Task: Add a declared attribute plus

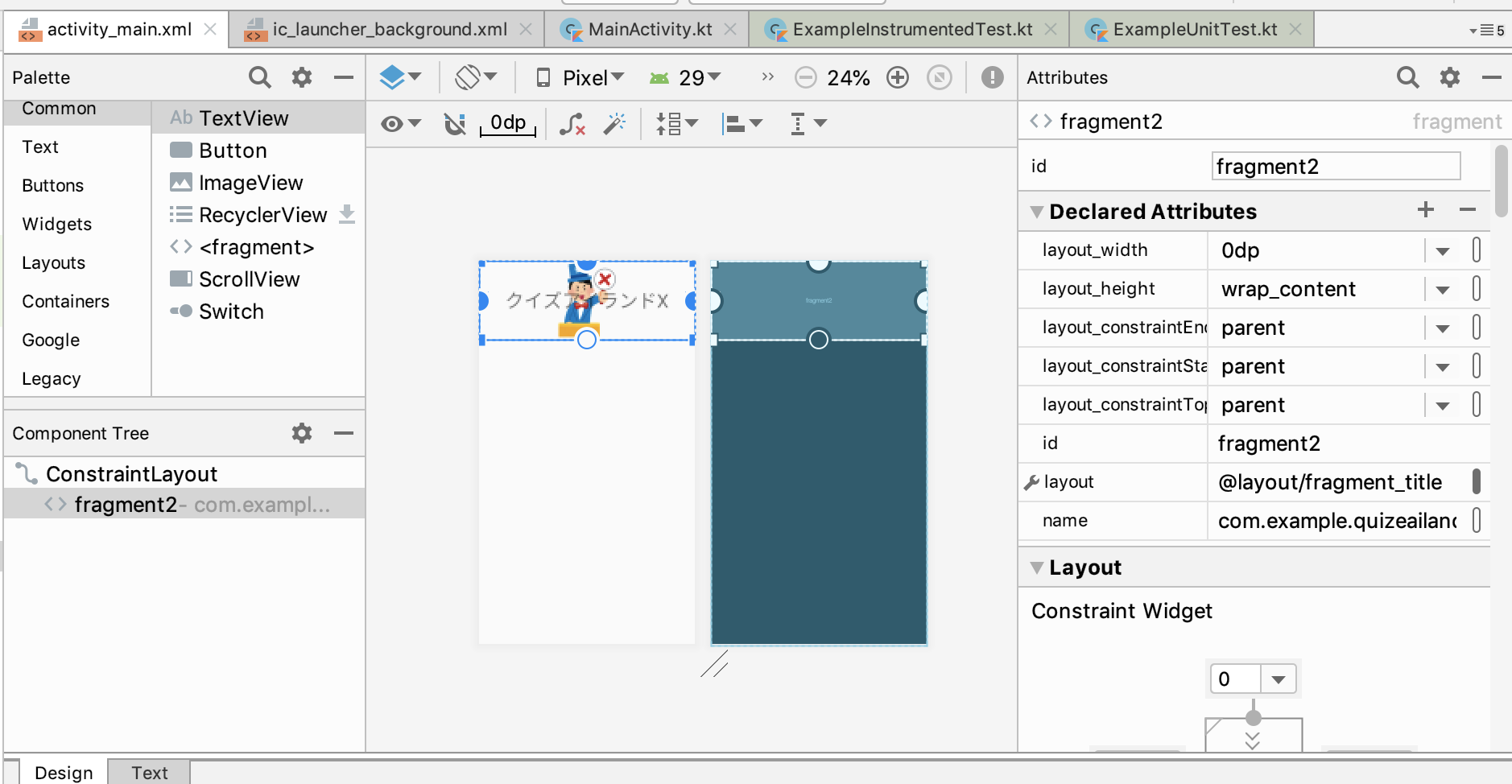Action: click(1426, 210)
